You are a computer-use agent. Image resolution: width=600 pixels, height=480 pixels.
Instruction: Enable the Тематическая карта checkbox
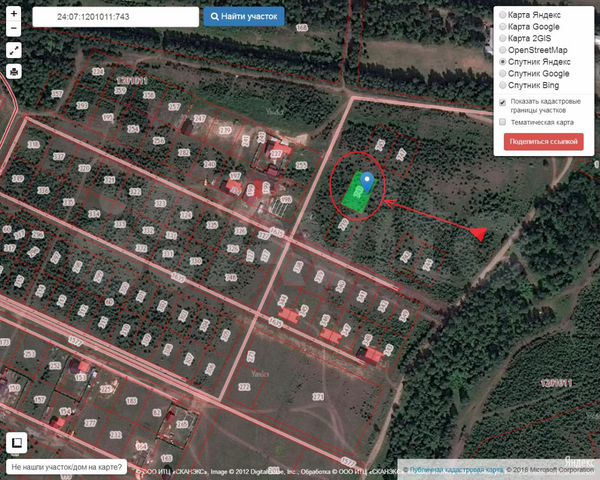pyautogui.click(x=502, y=122)
